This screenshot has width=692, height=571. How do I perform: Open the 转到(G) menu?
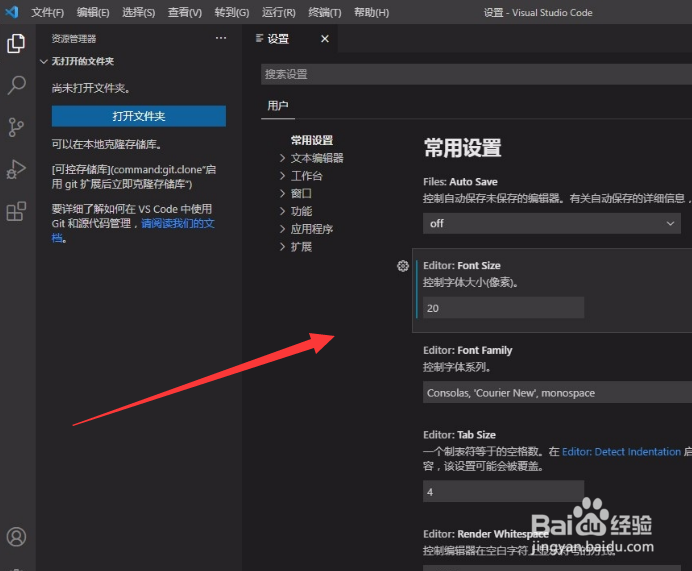[232, 12]
